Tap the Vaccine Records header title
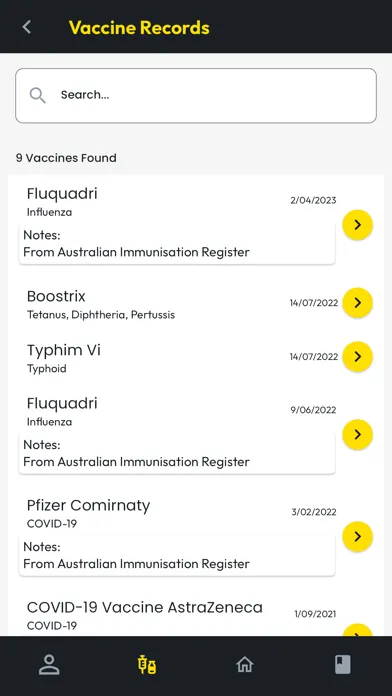The image size is (392, 696). [x=139, y=28]
